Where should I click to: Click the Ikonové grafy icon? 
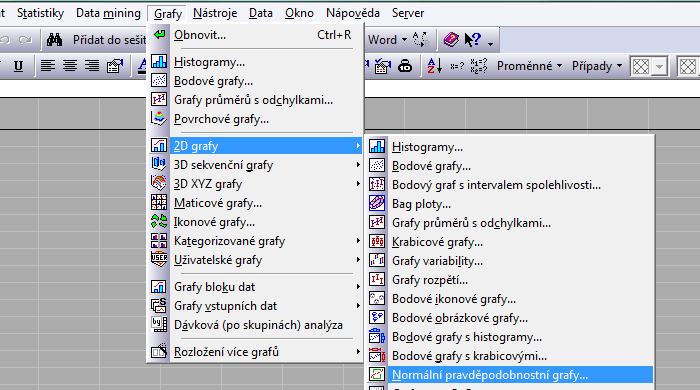pyautogui.click(x=159, y=221)
